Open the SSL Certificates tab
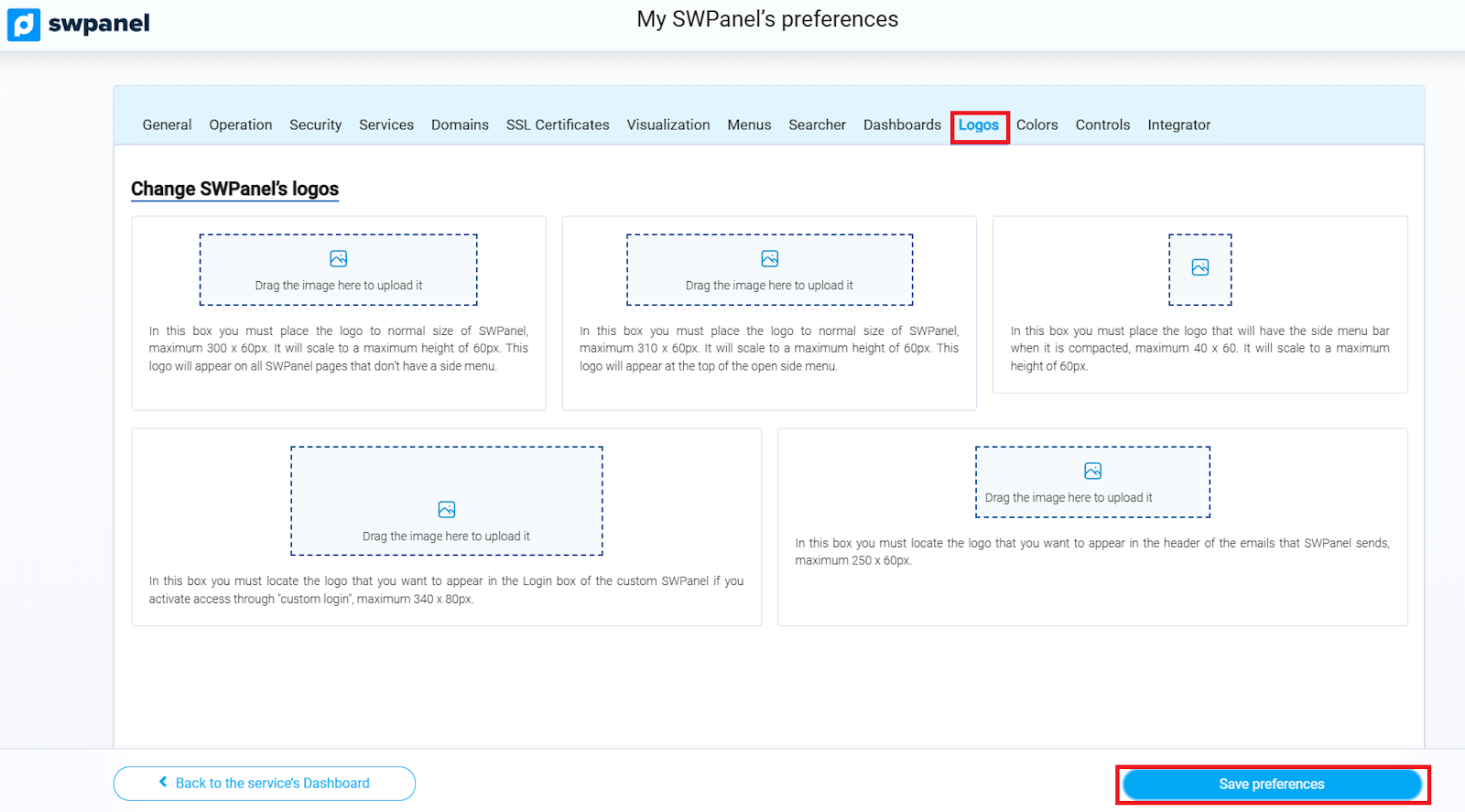The image size is (1465, 812). (557, 125)
